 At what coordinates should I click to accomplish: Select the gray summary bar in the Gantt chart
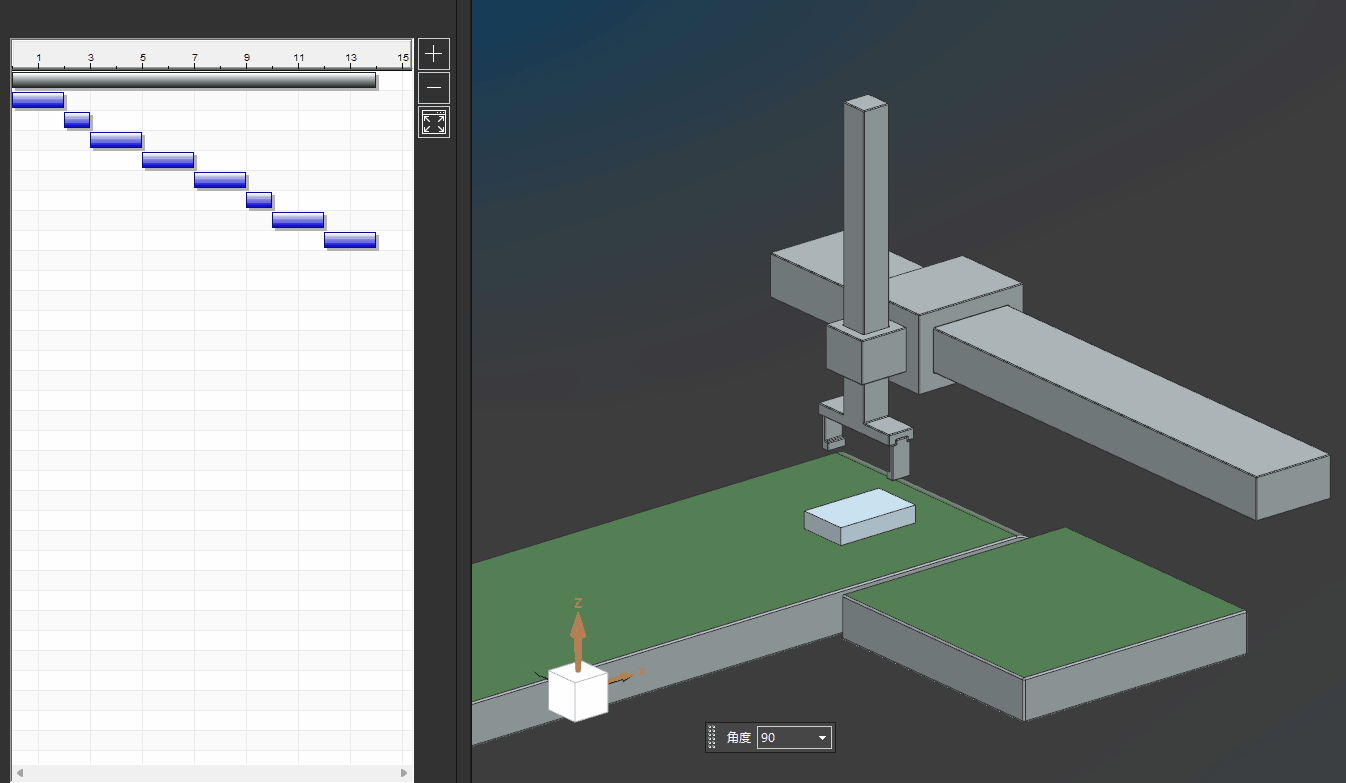coord(194,80)
